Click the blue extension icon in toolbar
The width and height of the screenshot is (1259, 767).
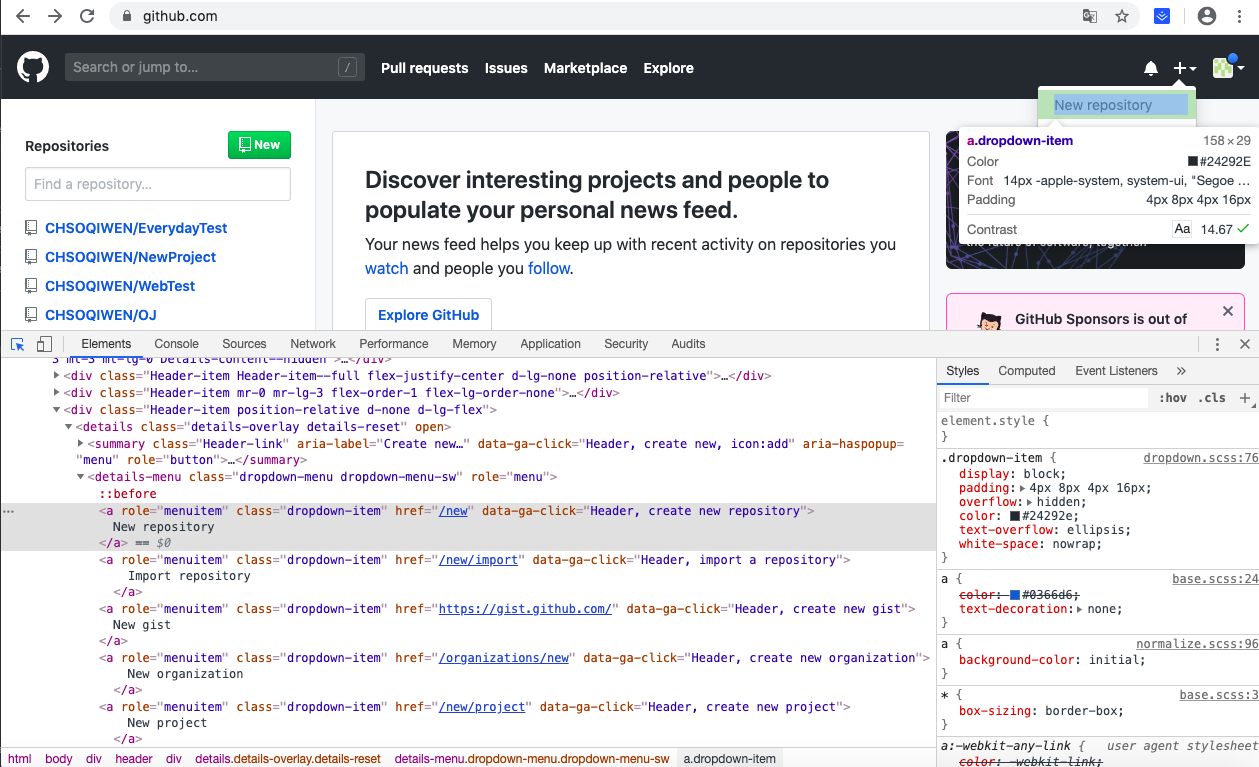point(1162,16)
